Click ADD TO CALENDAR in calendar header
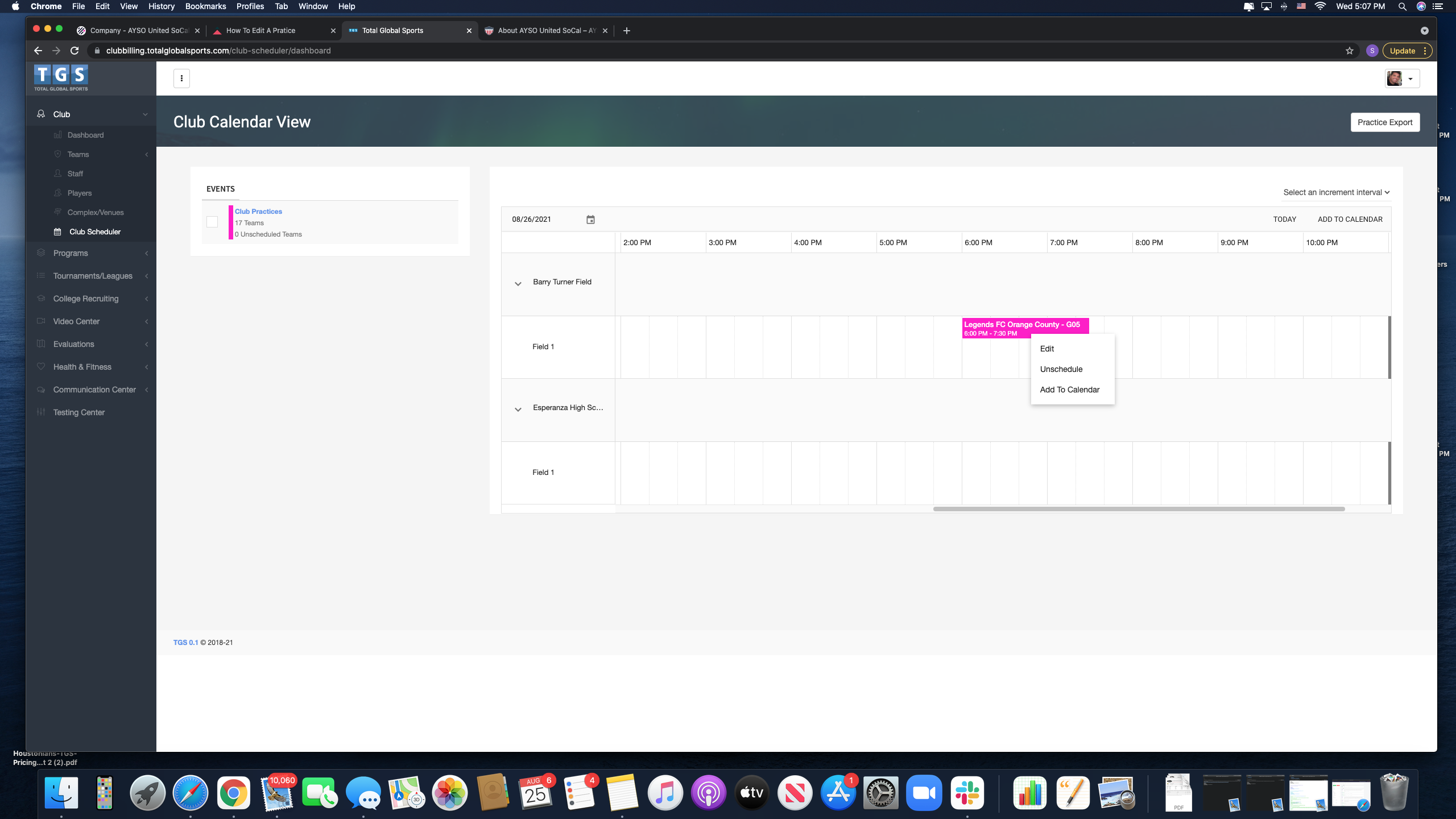The width and height of the screenshot is (1456, 819). (1350, 220)
